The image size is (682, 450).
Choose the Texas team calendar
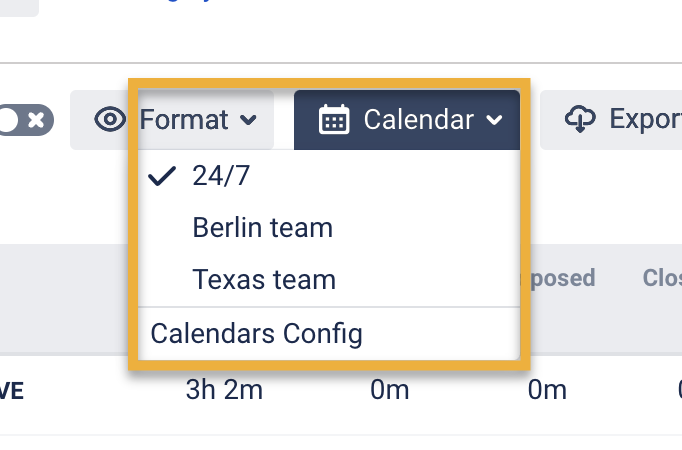264,280
